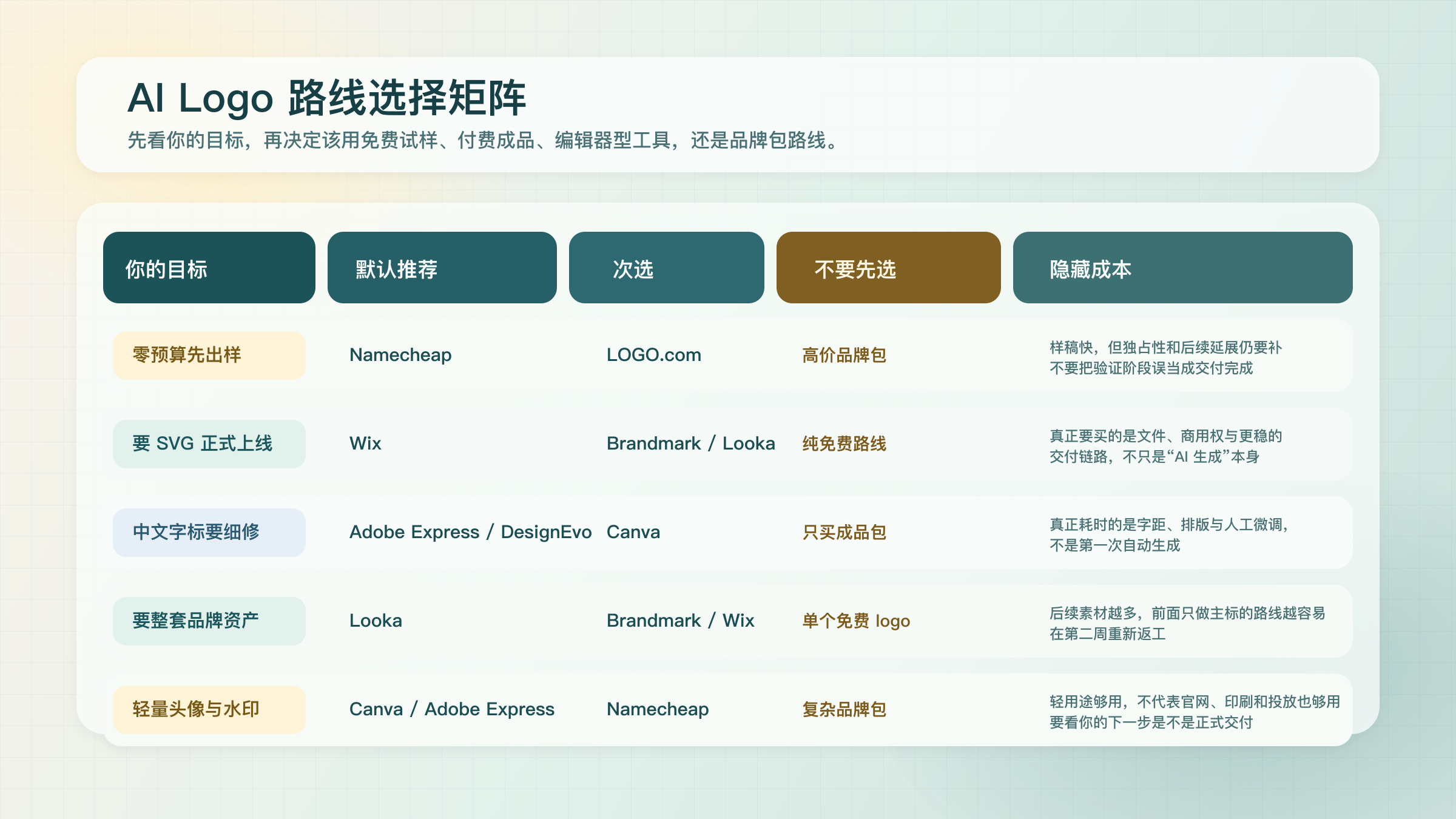Click Namecheap in the first row
This screenshot has height=819, width=1456.
coord(400,355)
